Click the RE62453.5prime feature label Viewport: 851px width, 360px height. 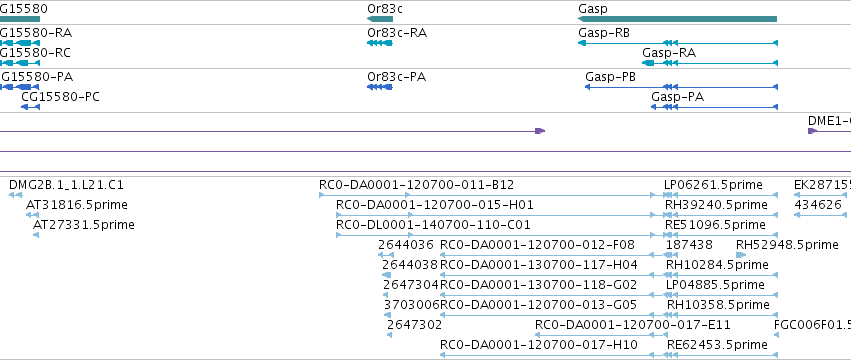click(717, 345)
